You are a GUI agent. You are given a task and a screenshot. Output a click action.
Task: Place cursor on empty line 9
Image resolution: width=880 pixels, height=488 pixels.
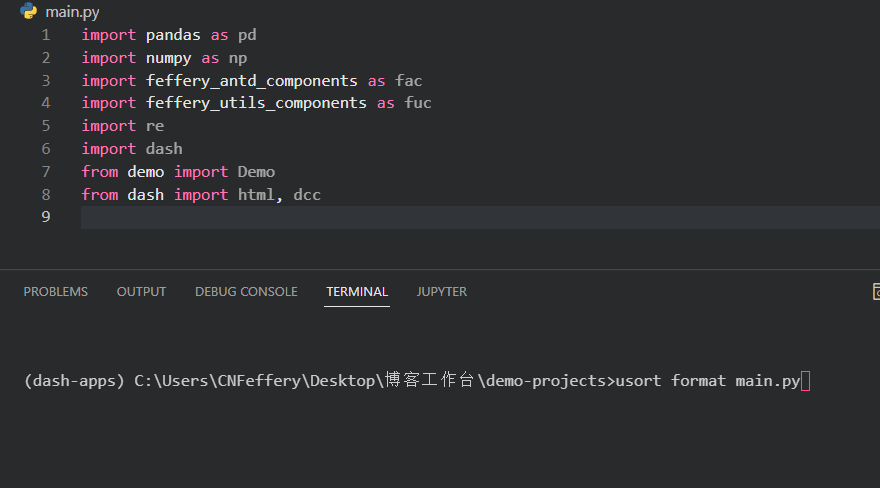[x=480, y=217]
